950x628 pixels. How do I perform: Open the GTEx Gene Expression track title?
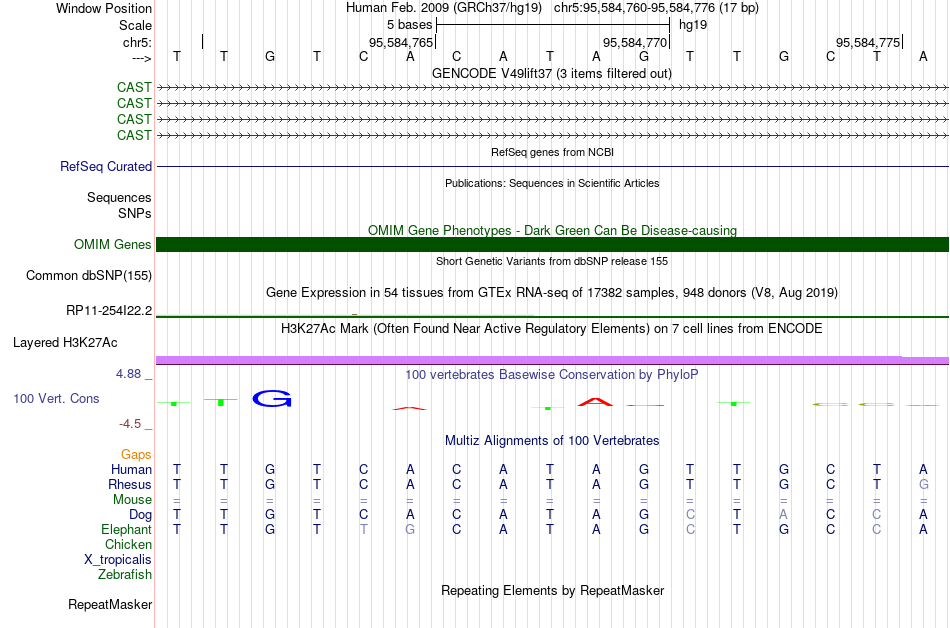click(552, 293)
